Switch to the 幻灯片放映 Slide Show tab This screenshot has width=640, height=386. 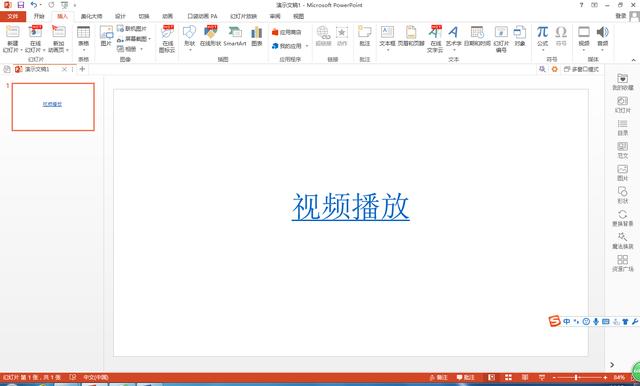point(243,16)
